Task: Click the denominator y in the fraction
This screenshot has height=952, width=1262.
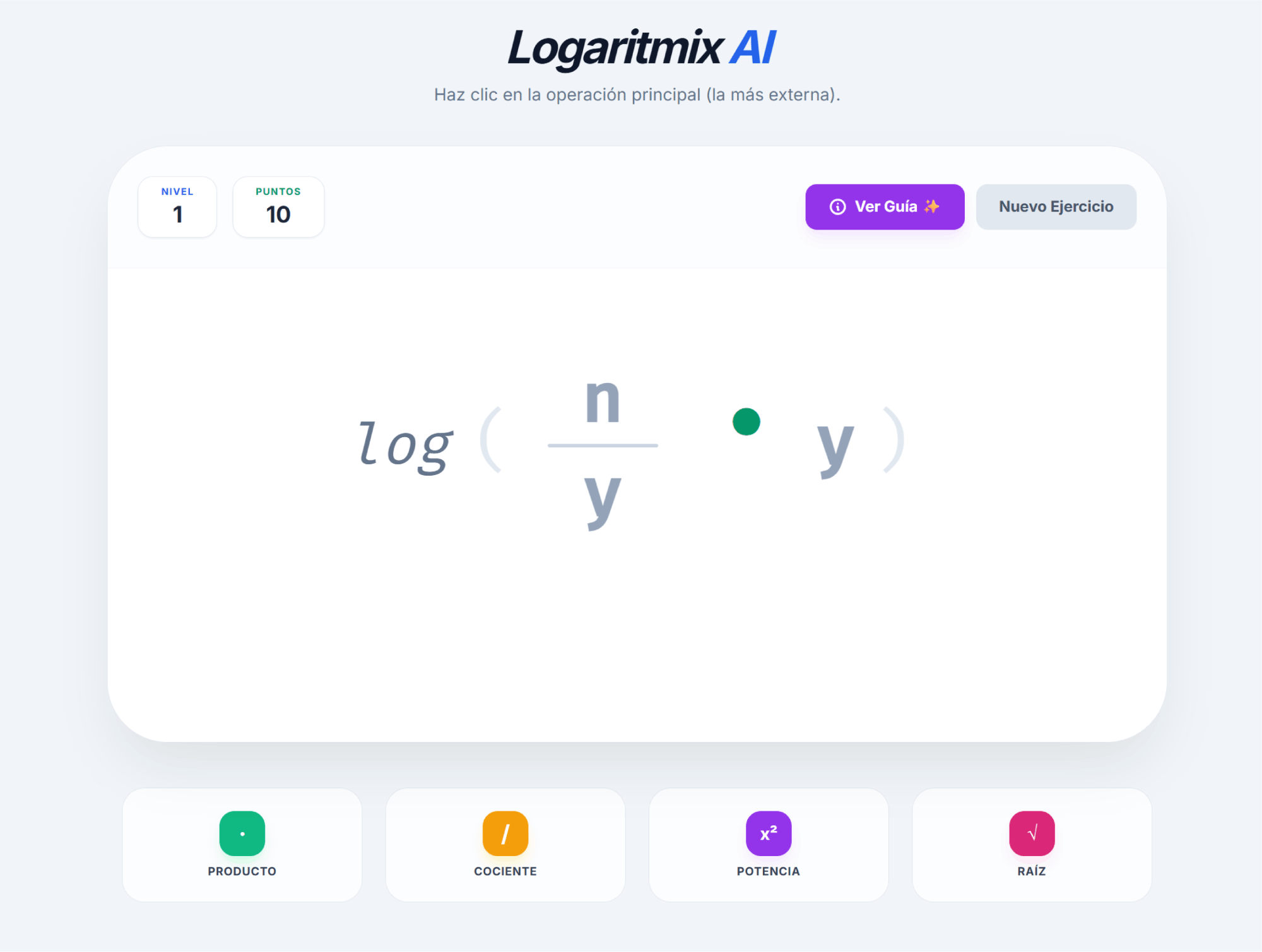Action: point(603,498)
